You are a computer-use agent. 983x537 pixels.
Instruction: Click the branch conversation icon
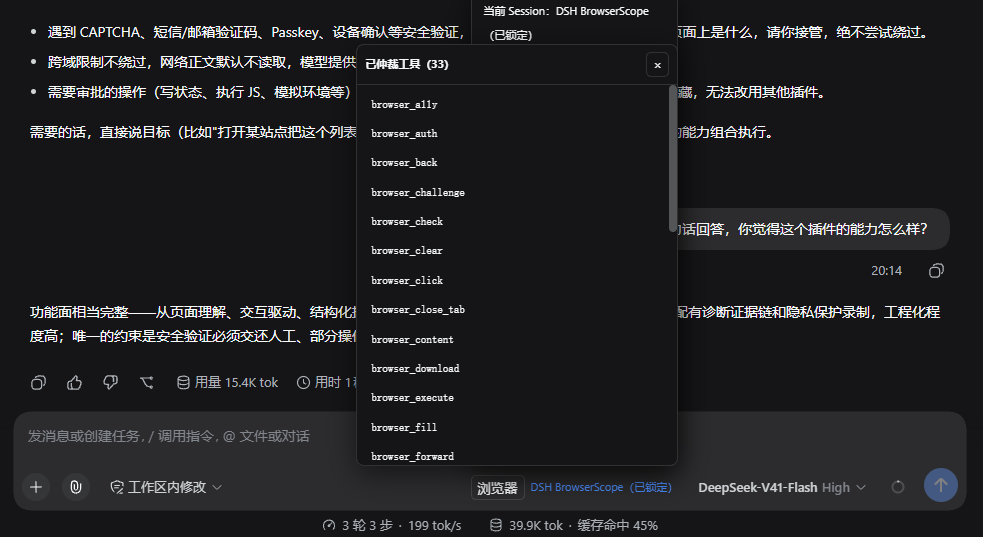[x=147, y=382]
